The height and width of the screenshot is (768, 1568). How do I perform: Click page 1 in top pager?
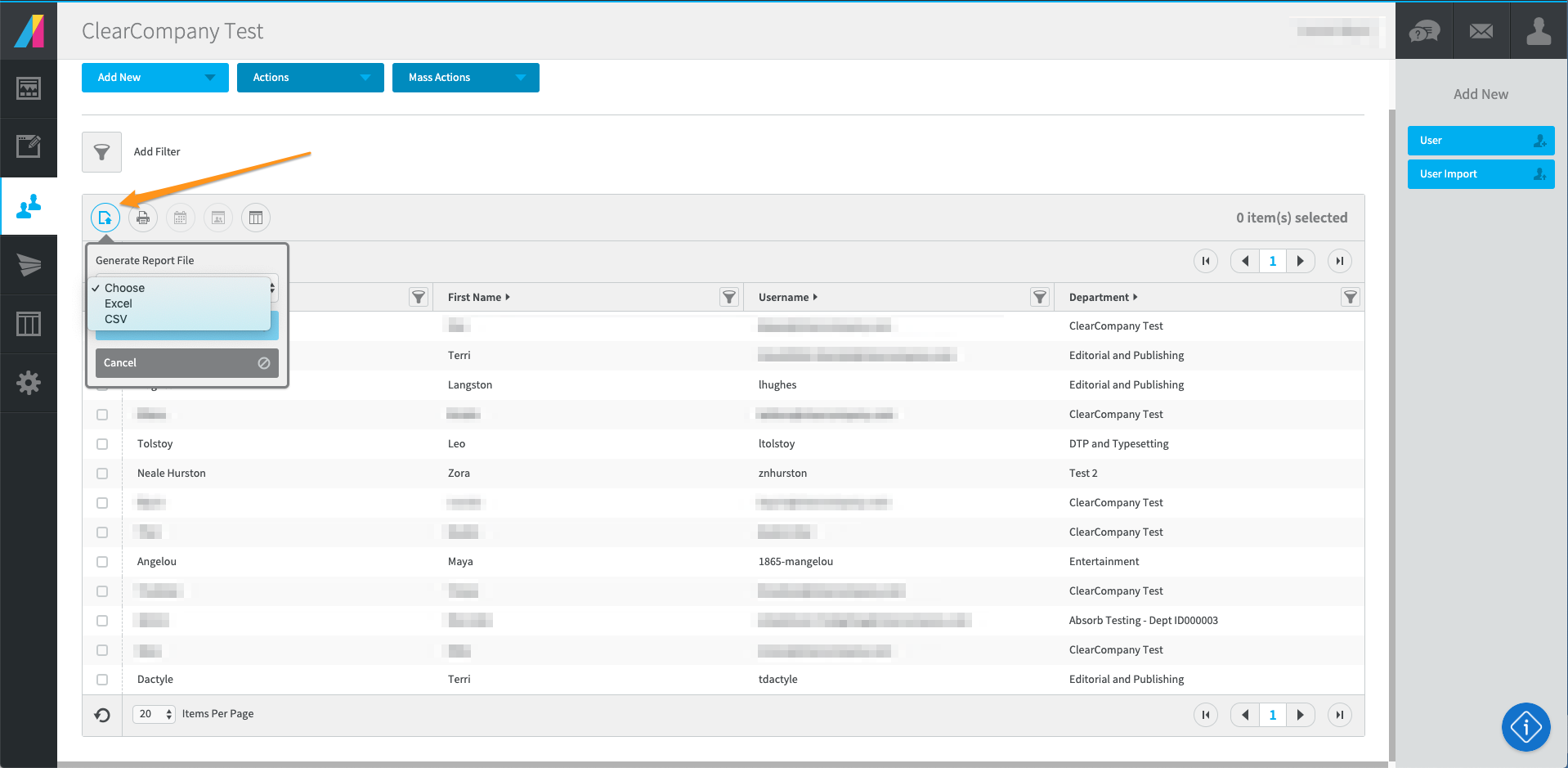tap(1273, 261)
